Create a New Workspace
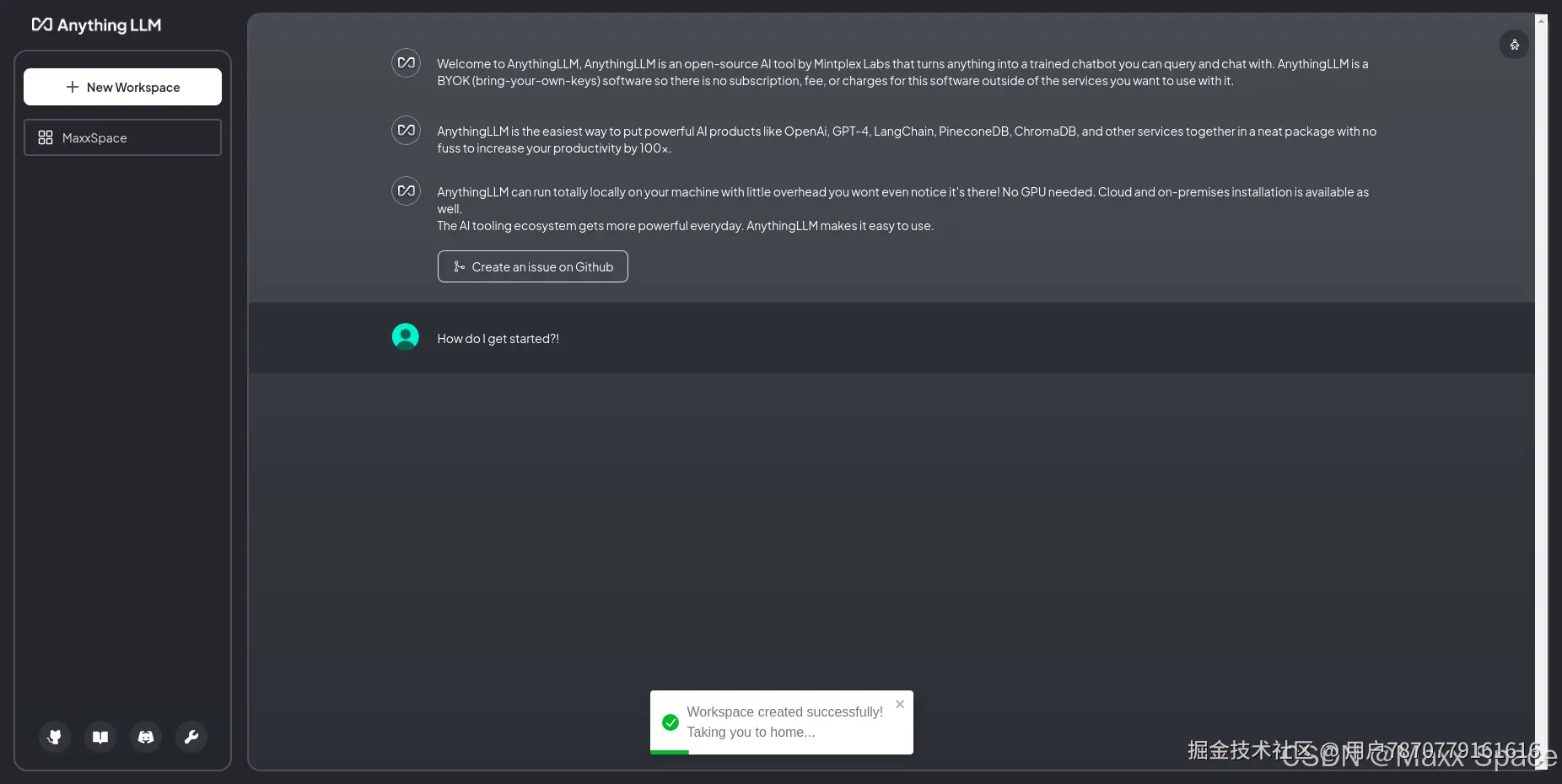 click(122, 87)
